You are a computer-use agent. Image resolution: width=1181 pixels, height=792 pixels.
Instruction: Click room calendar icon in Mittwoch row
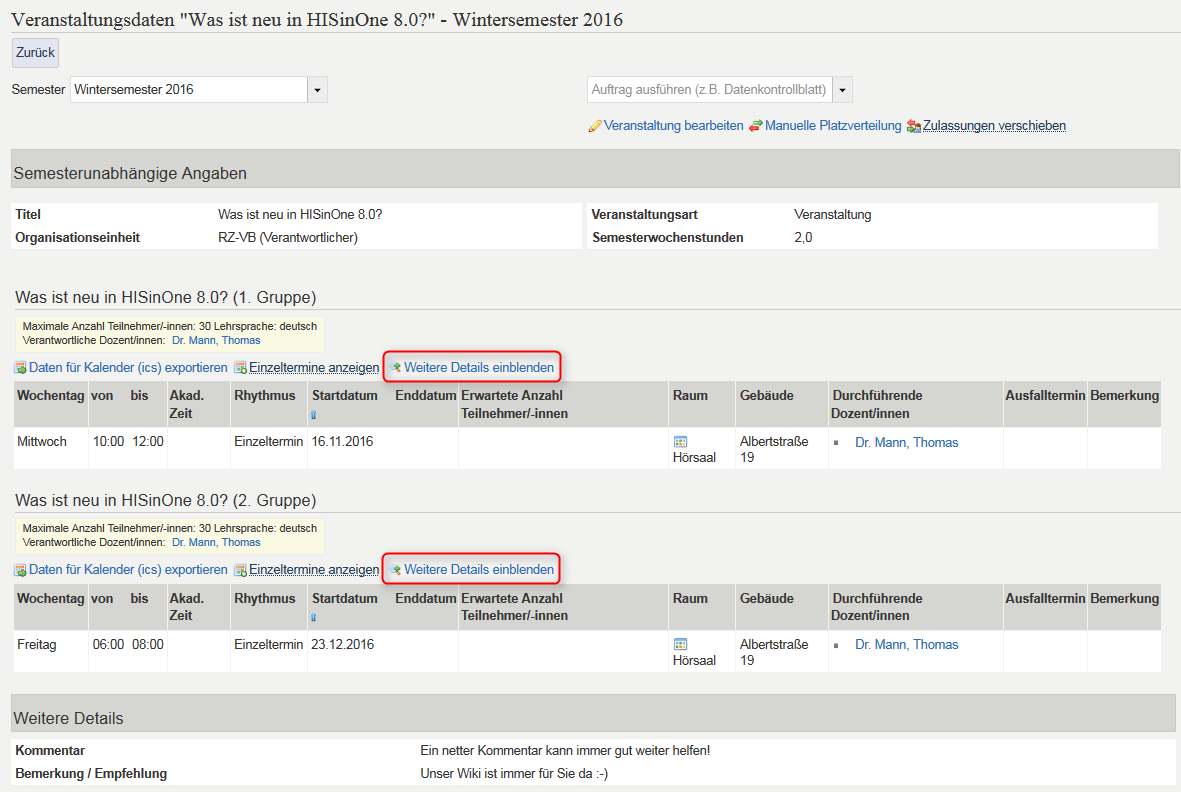coord(680,442)
